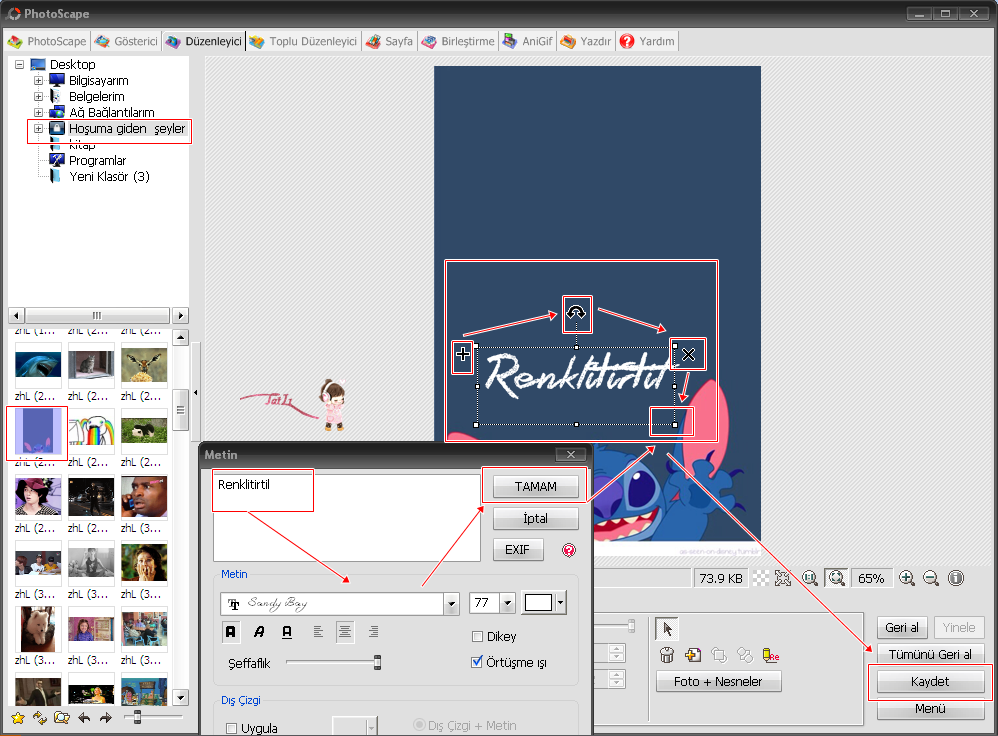
Task: Enable the Dikey checkbox
Action: tap(477, 637)
